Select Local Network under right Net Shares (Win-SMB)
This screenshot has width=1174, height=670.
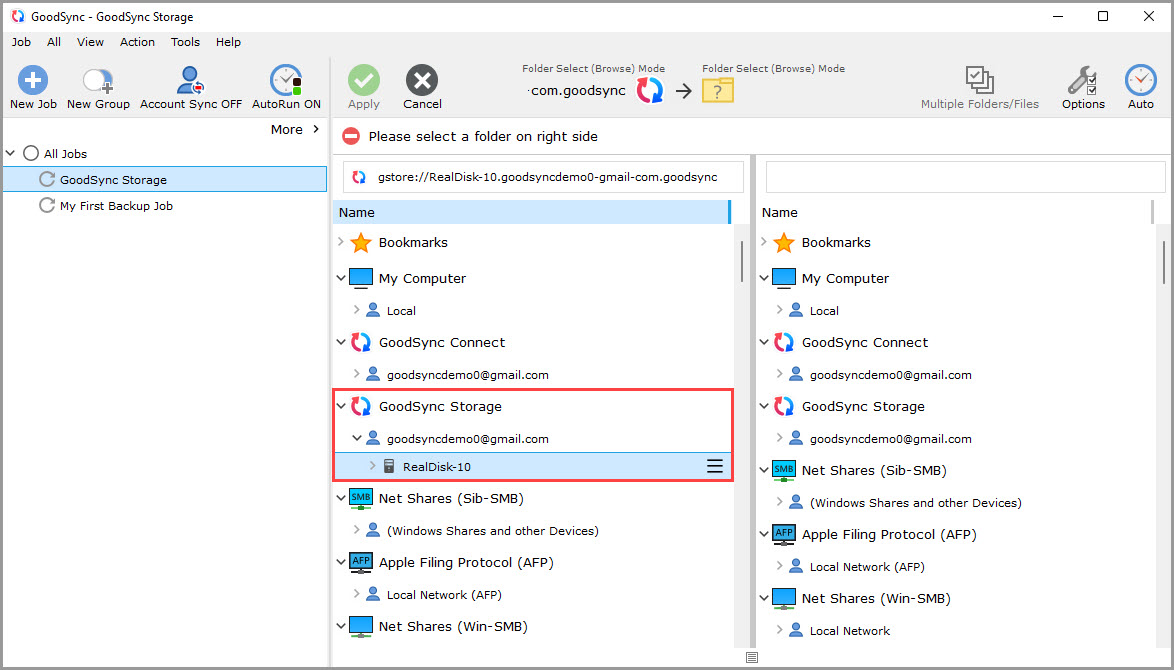[x=850, y=631]
